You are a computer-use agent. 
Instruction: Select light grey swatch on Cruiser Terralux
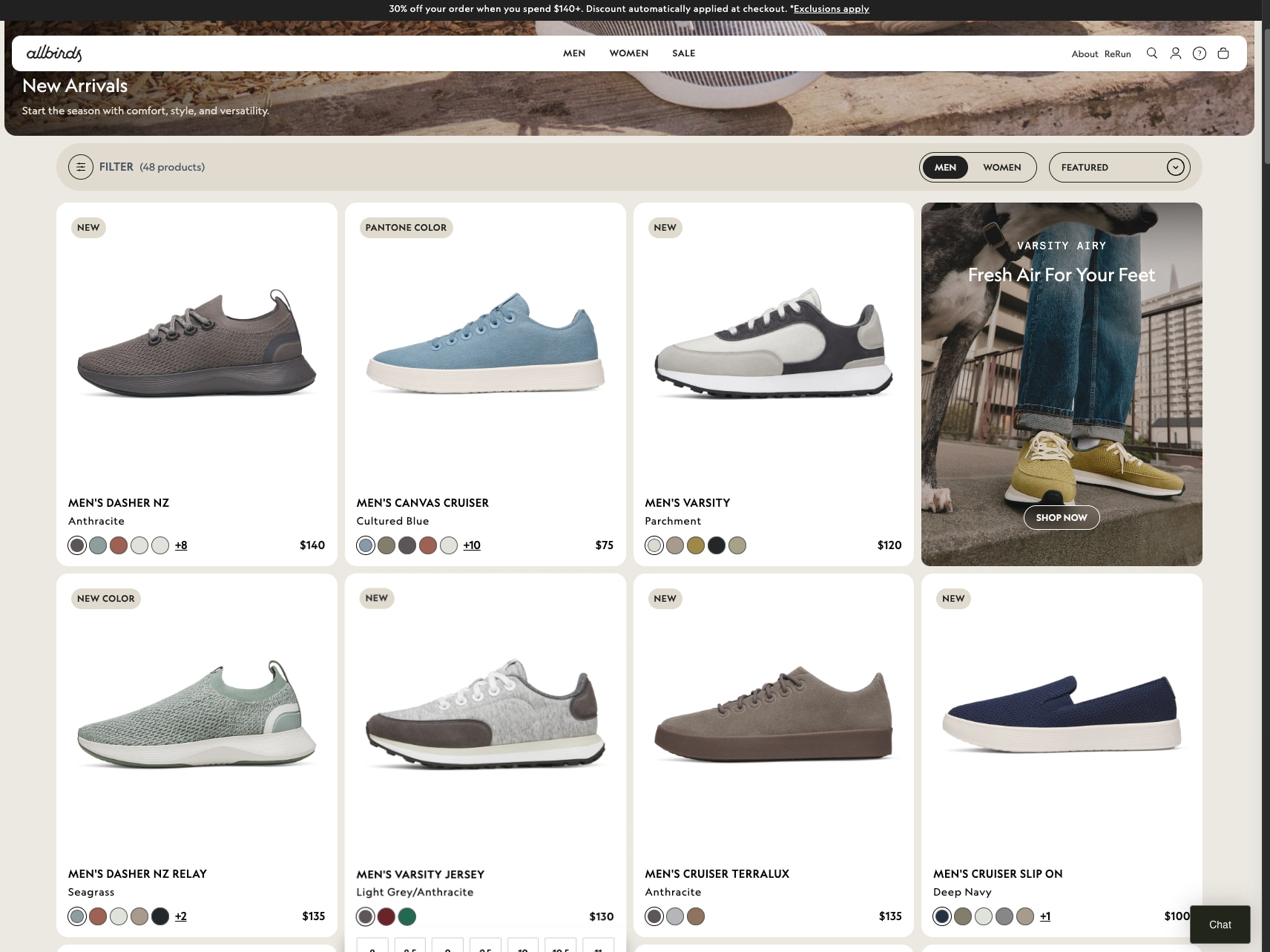tap(674, 916)
